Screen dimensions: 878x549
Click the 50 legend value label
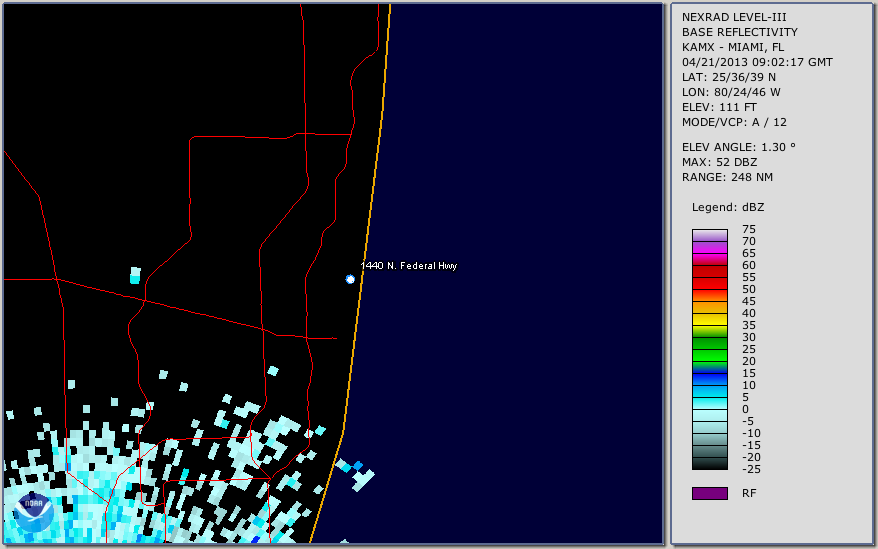tap(749, 289)
